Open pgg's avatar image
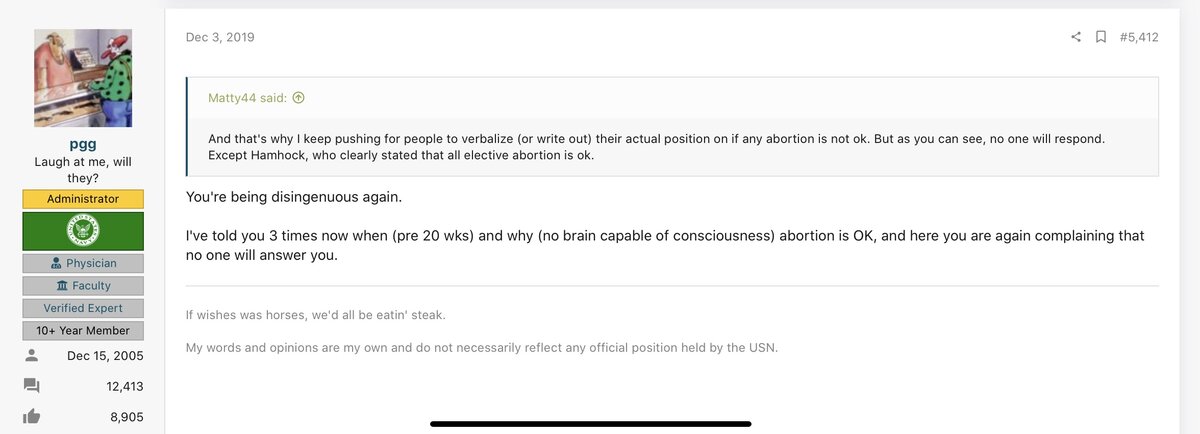The image size is (1200, 434). [84, 77]
